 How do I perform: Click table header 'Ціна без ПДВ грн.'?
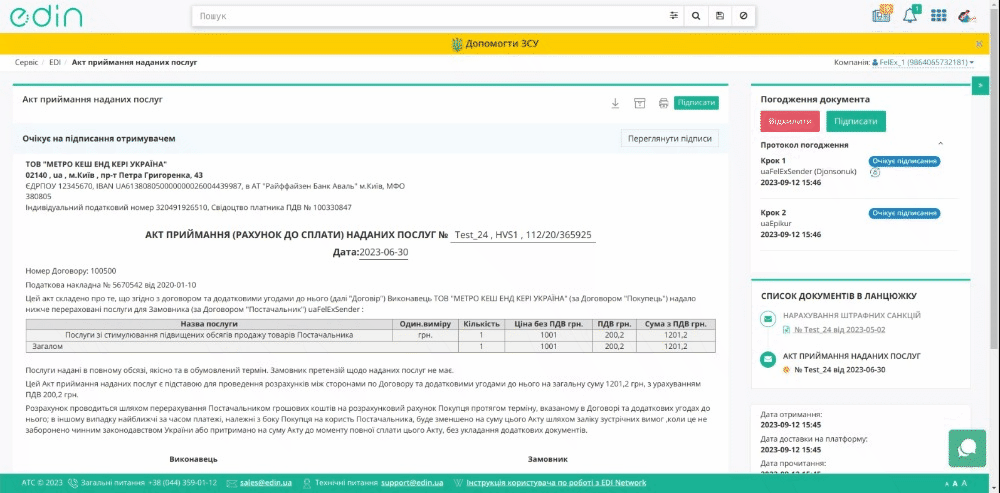548,324
